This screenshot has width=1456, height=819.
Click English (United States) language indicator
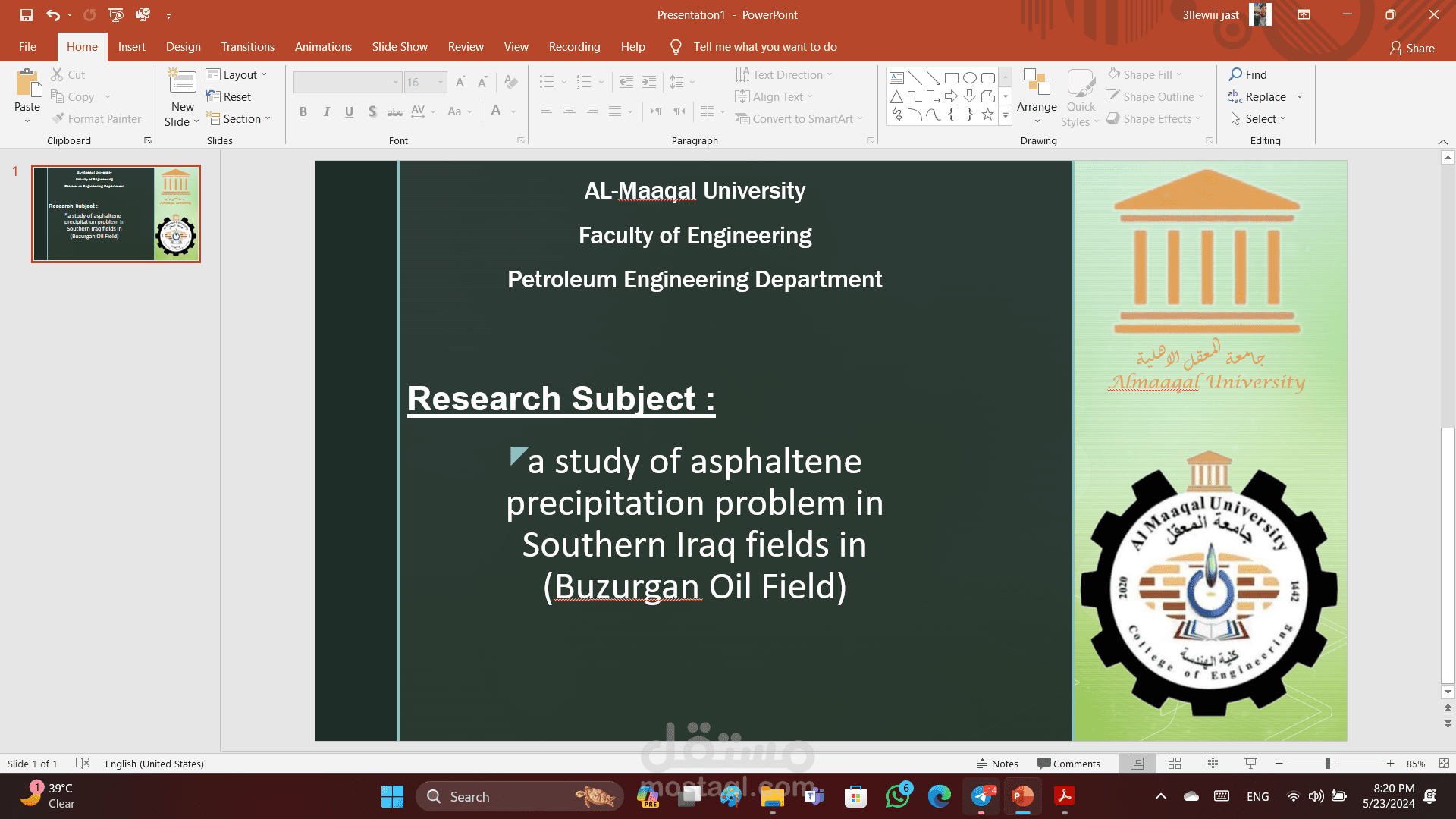coord(155,764)
